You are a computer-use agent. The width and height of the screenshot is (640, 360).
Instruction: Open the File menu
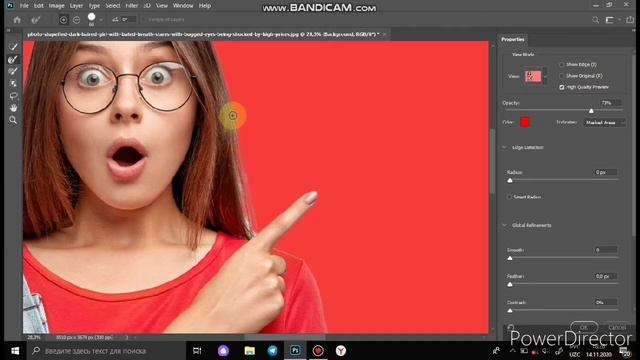tap(24, 6)
